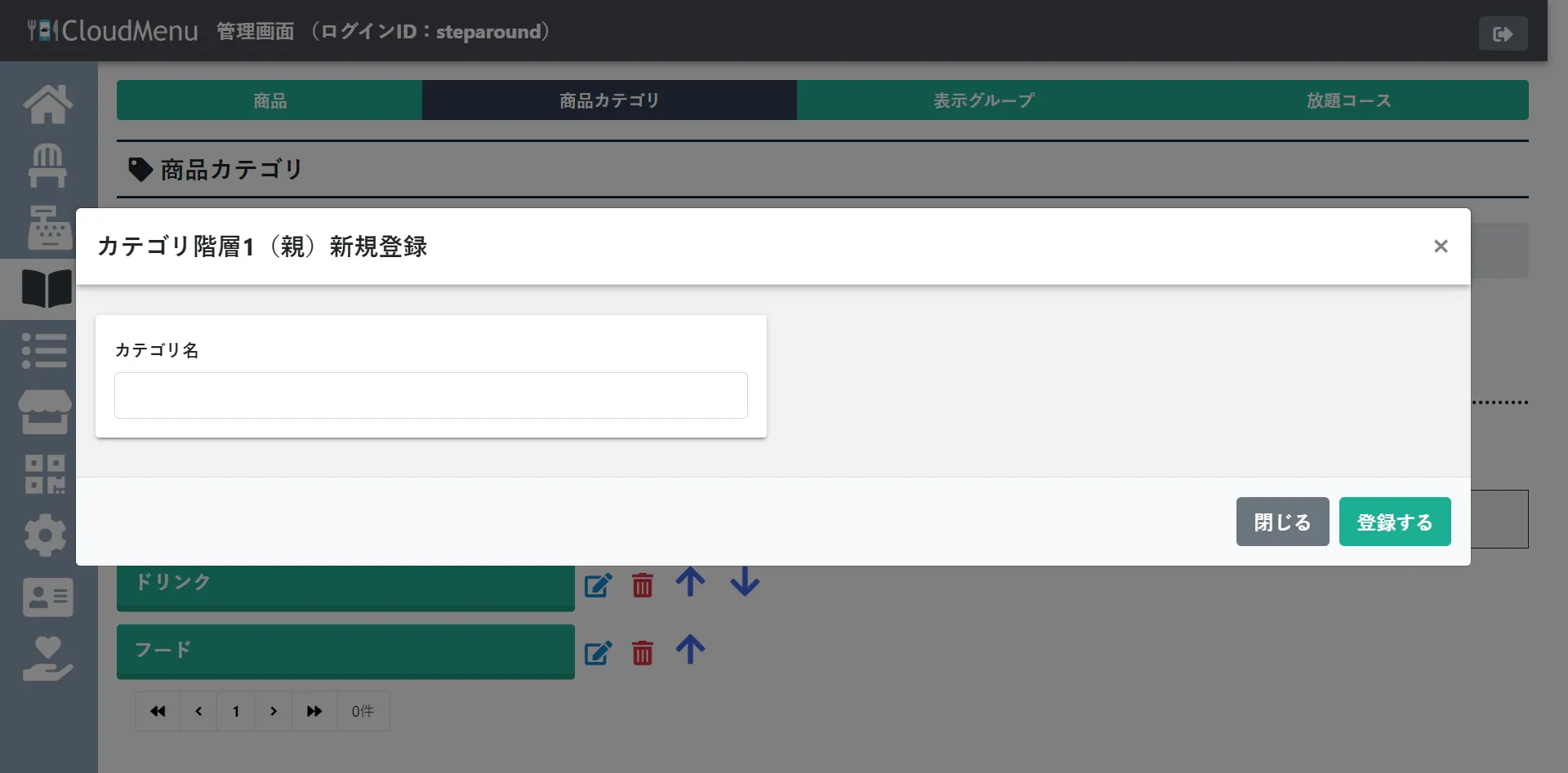Click the 登録する button
The height and width of the screenshot is (773, 1568).
pyautogui.click(x=1395, y=522)
